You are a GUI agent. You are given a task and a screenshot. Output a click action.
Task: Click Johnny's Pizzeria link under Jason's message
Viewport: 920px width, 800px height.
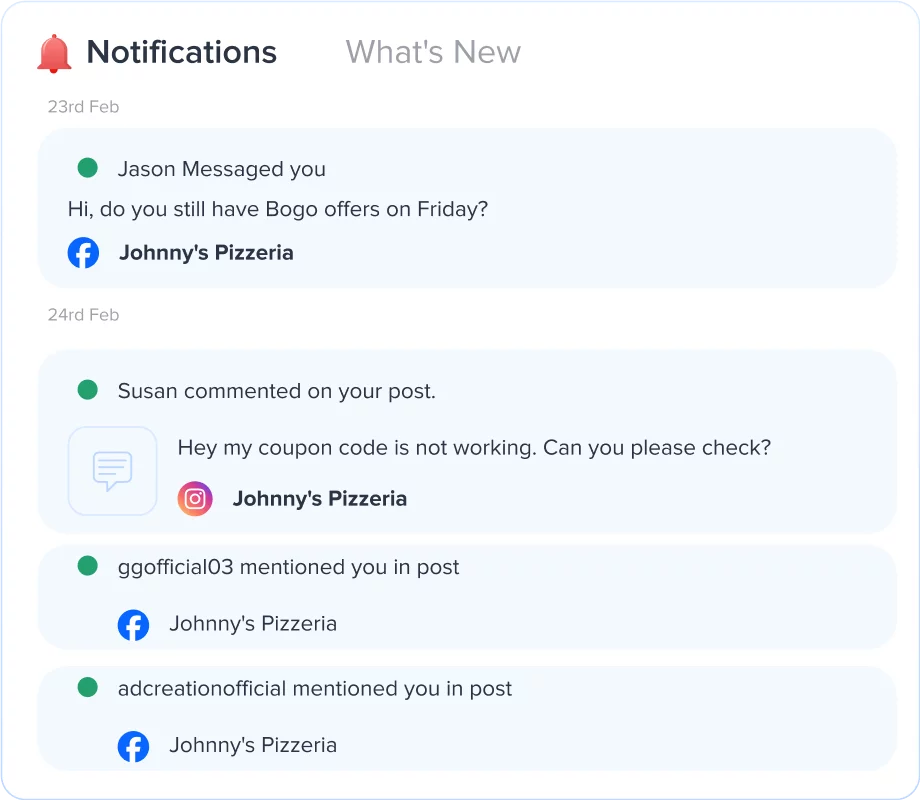coord(206,253)
